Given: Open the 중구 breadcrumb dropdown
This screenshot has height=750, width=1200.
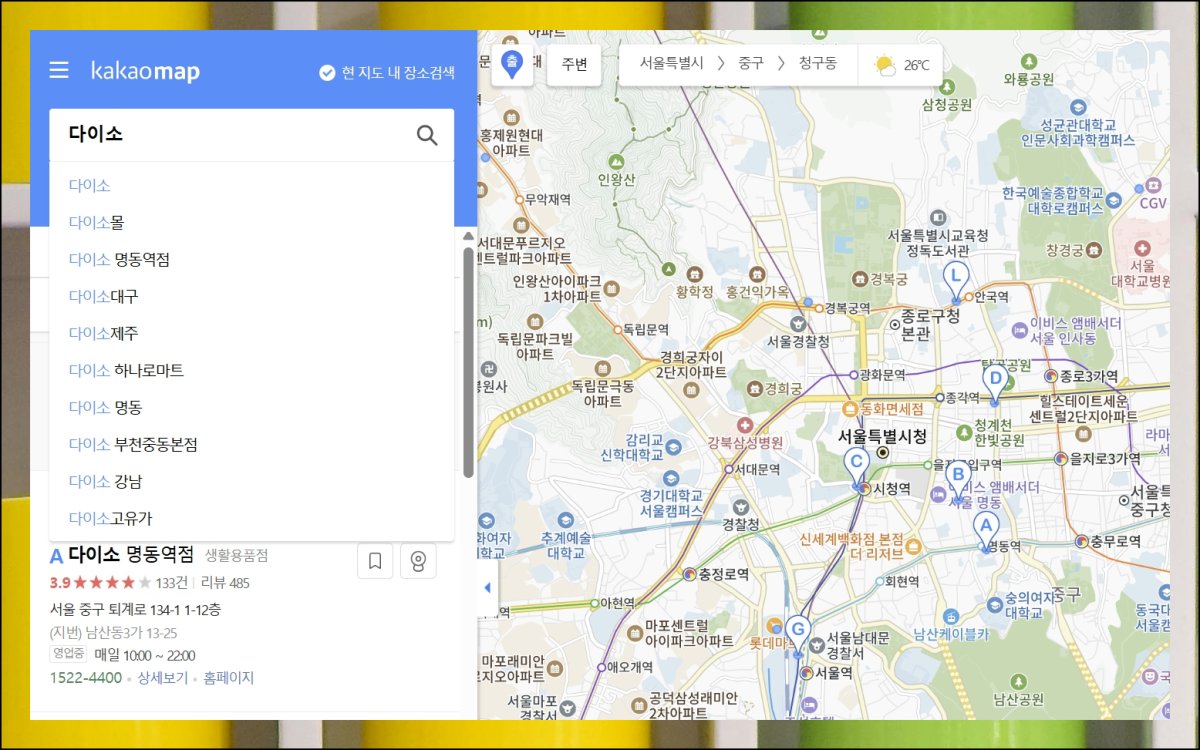Looking at the screenshot, I should pyautogui.click(x=750, y=64).
